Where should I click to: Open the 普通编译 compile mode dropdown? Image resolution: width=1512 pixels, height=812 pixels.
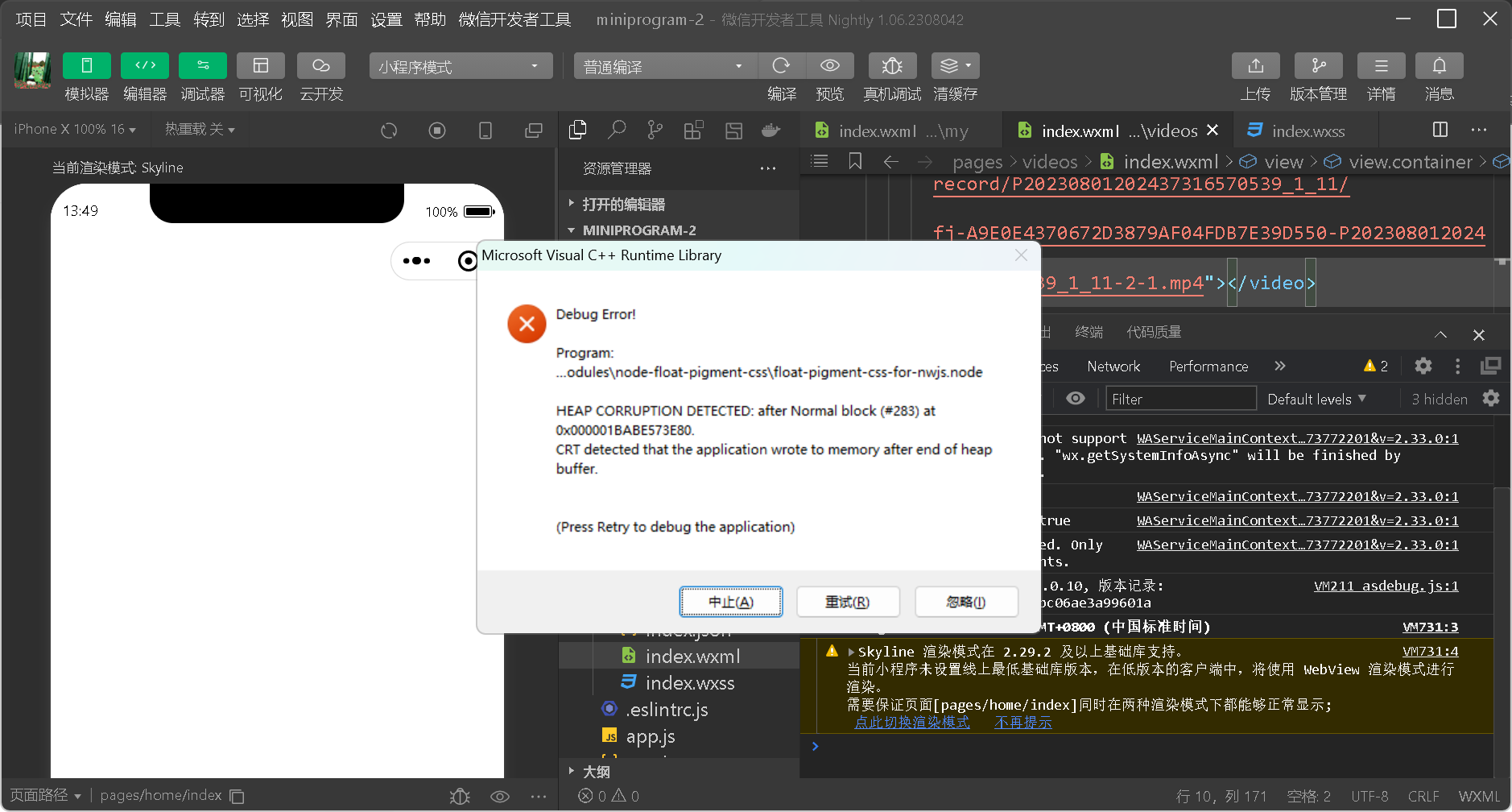click(x=665, y=66)
